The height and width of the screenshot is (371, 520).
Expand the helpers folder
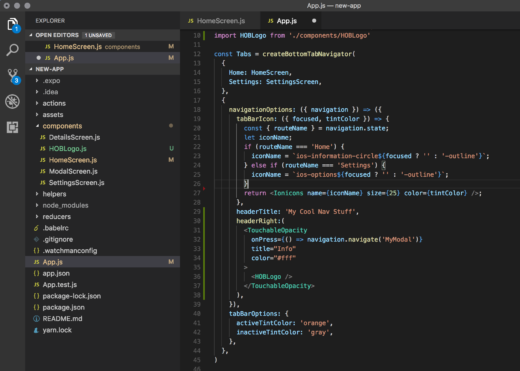[x=37, y=194]
